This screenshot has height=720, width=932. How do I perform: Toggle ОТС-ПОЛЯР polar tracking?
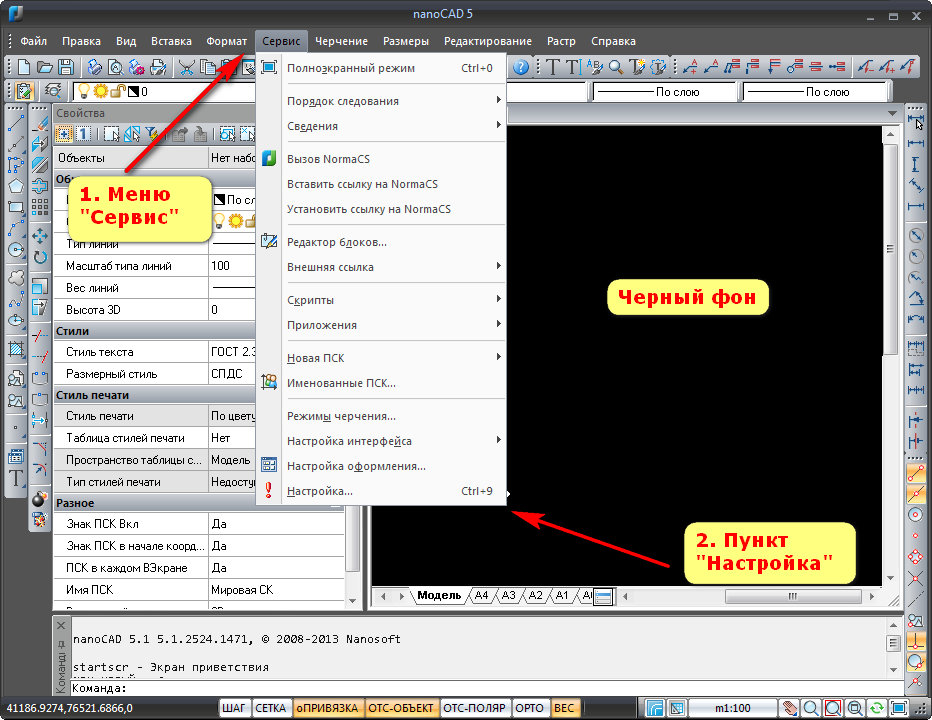point(474,708)
